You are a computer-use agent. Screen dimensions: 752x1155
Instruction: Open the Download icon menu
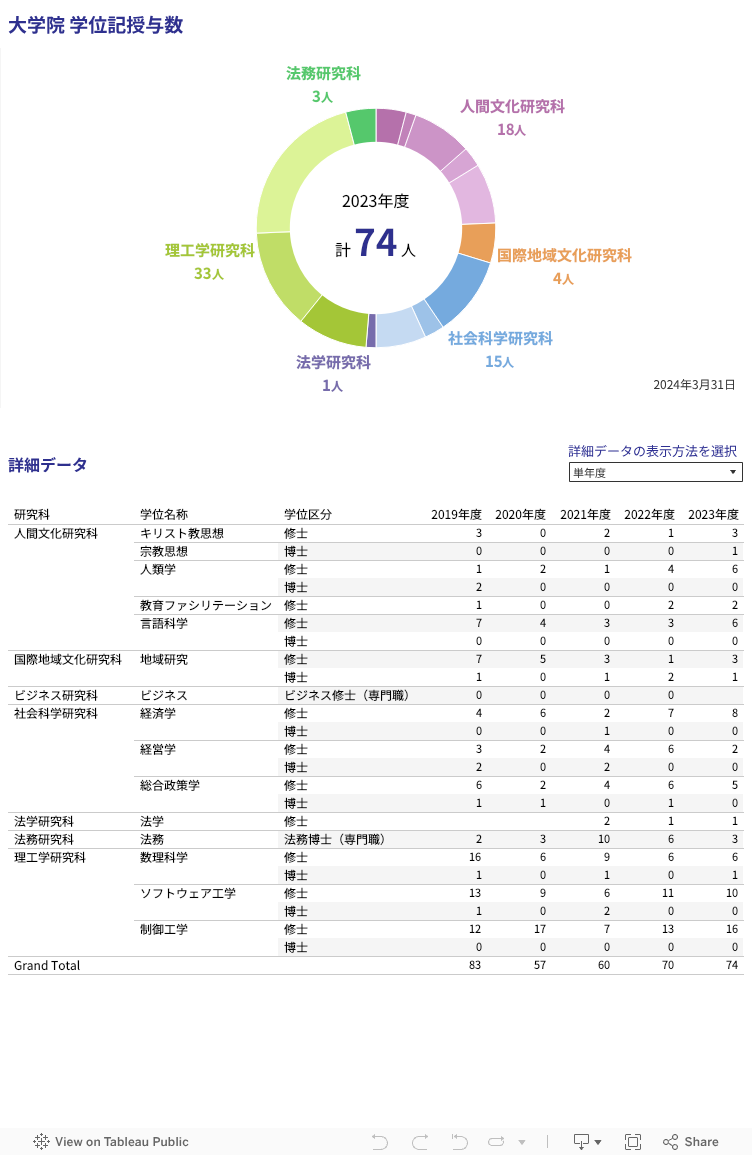(x=587, y=1142)
